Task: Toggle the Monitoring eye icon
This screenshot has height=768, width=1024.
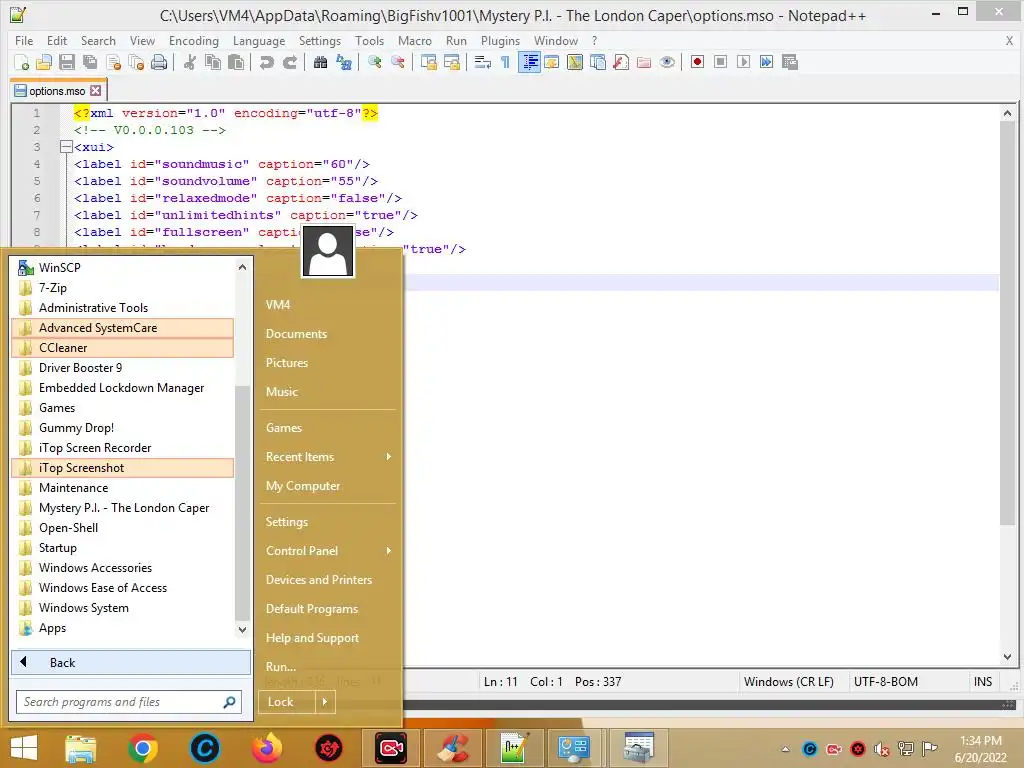Action: [667, 62]
